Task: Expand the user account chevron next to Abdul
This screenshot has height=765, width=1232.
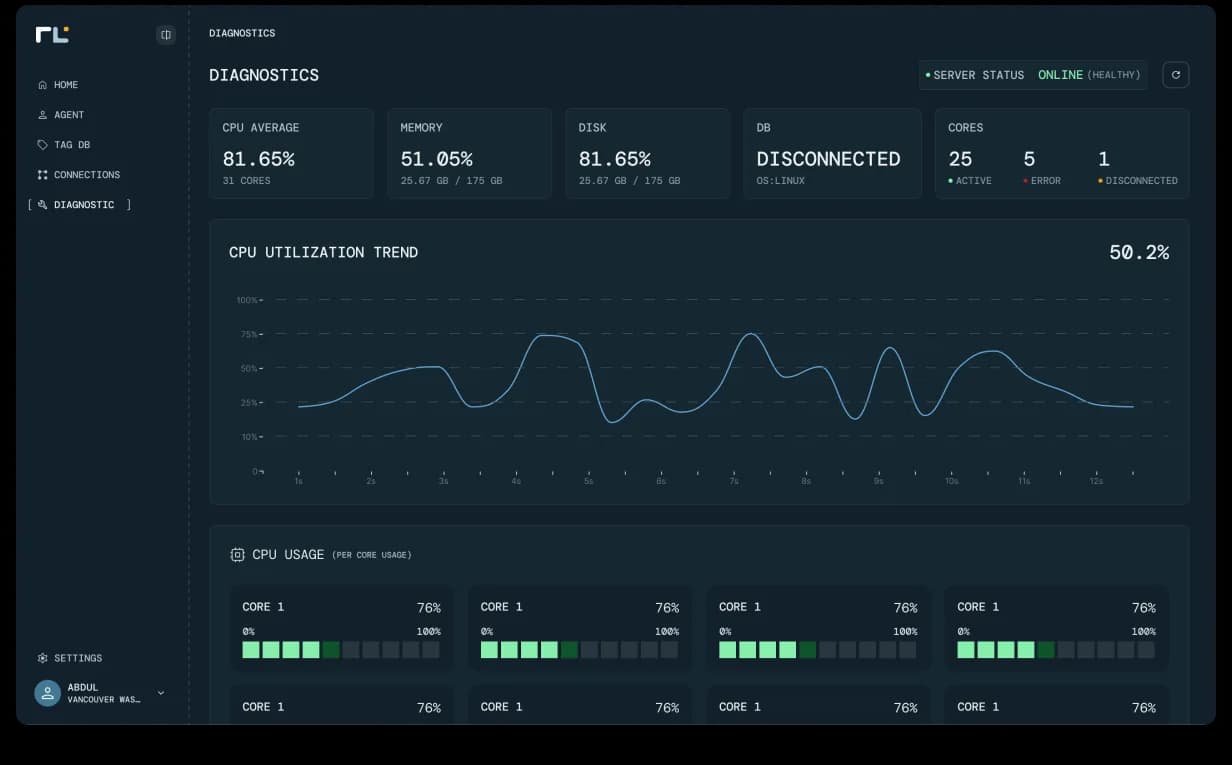Action: (x=161, y=693)
